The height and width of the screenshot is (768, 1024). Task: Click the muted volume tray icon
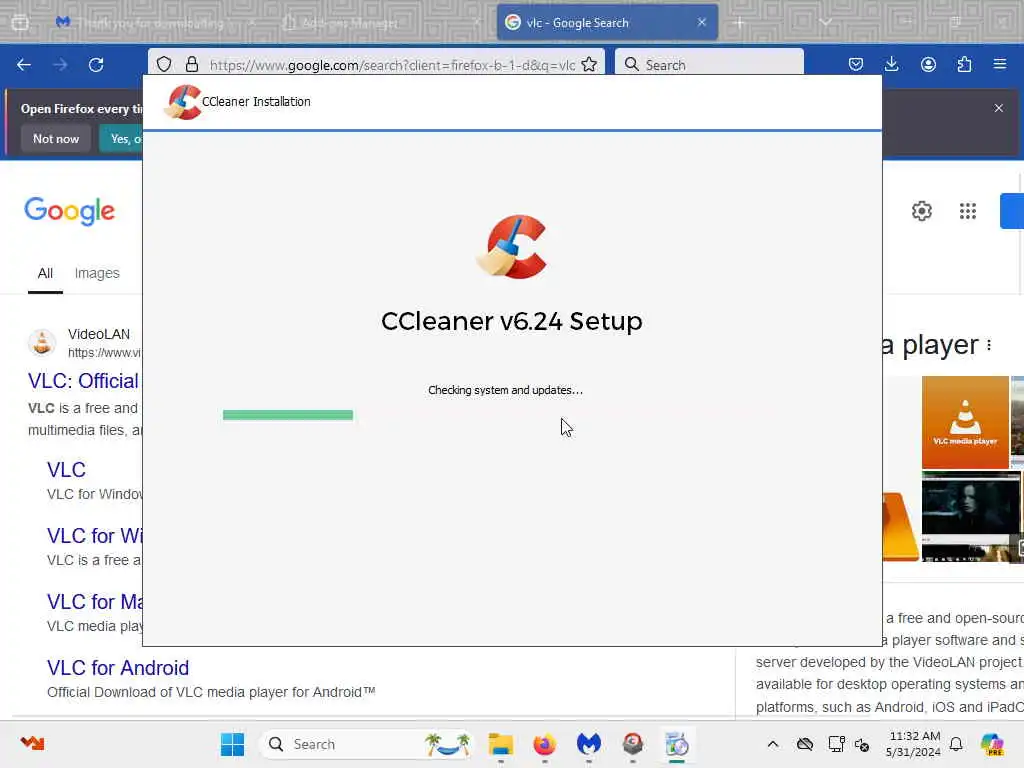[862, 744]
